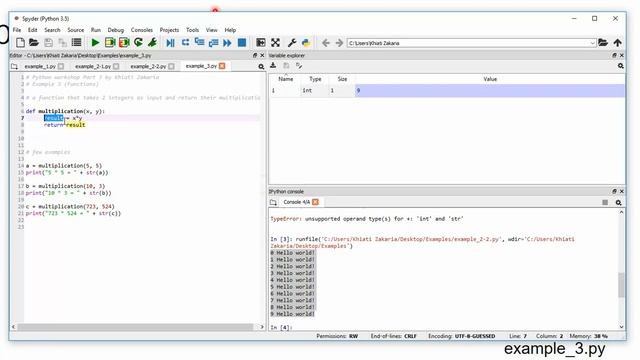Run current cell and advance to next
Viewport: 640px width, 360px height.
[x=124, y=42]
